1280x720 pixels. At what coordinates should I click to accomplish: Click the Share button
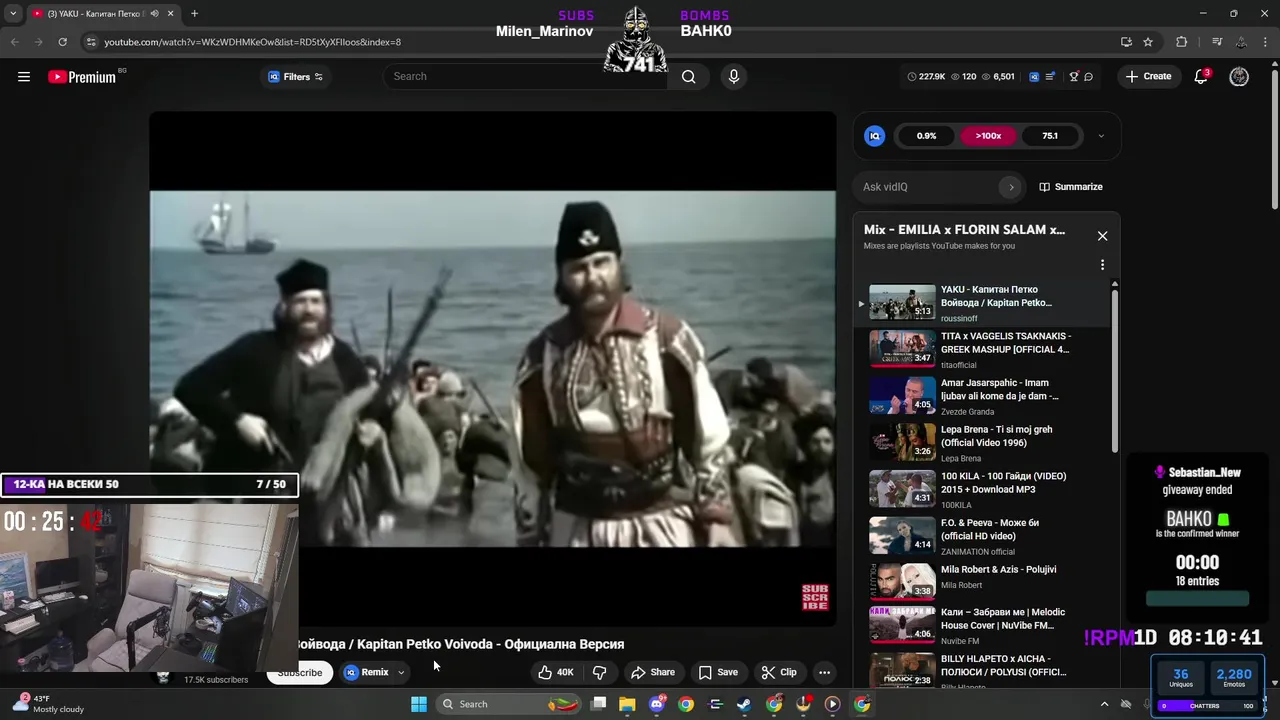[x=653, y=673]
